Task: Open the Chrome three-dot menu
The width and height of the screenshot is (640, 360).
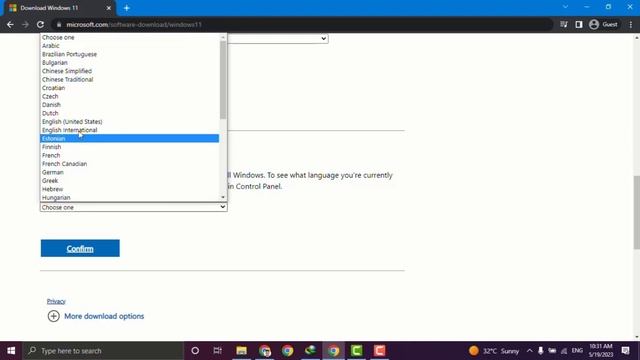Action: tap(631, 24)
